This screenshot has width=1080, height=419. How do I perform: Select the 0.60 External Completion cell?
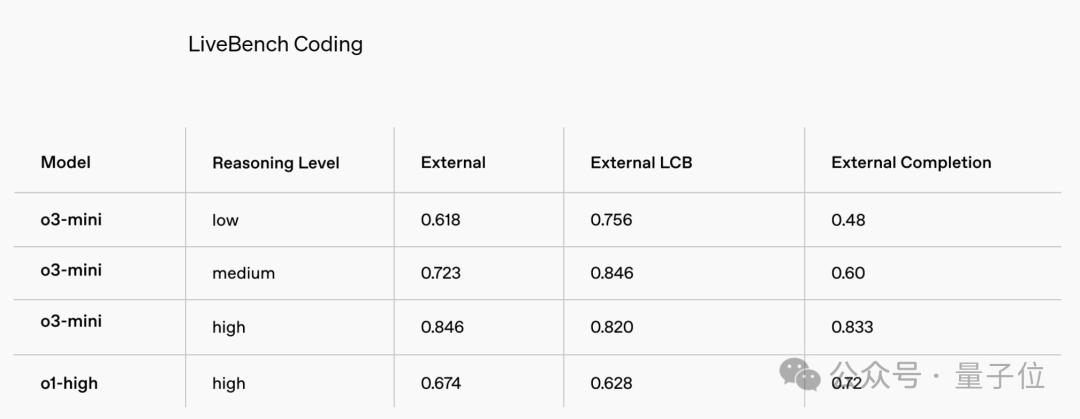tap(848, 273)
